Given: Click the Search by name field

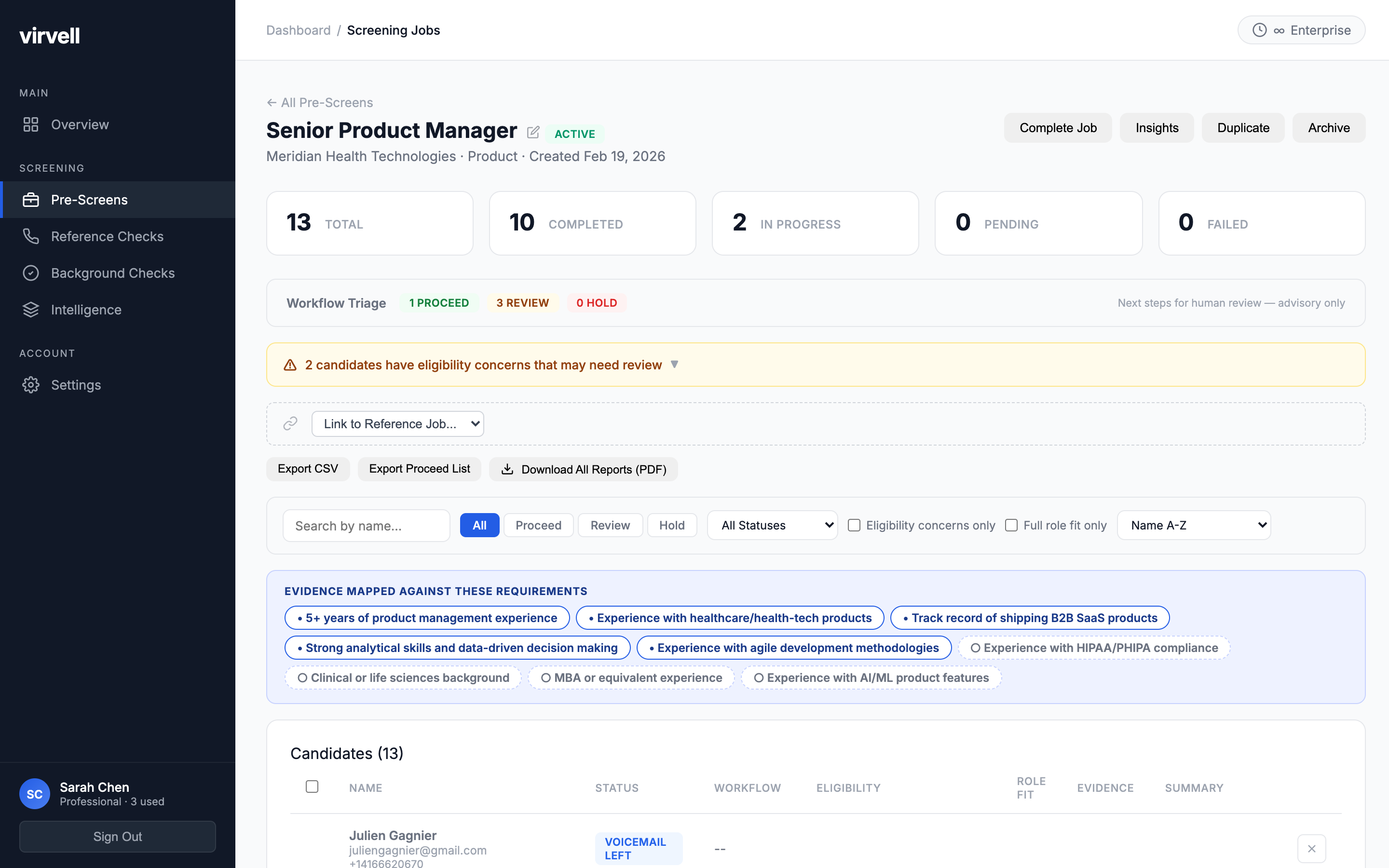Looking at the screenshot, I should pos(366,525).
